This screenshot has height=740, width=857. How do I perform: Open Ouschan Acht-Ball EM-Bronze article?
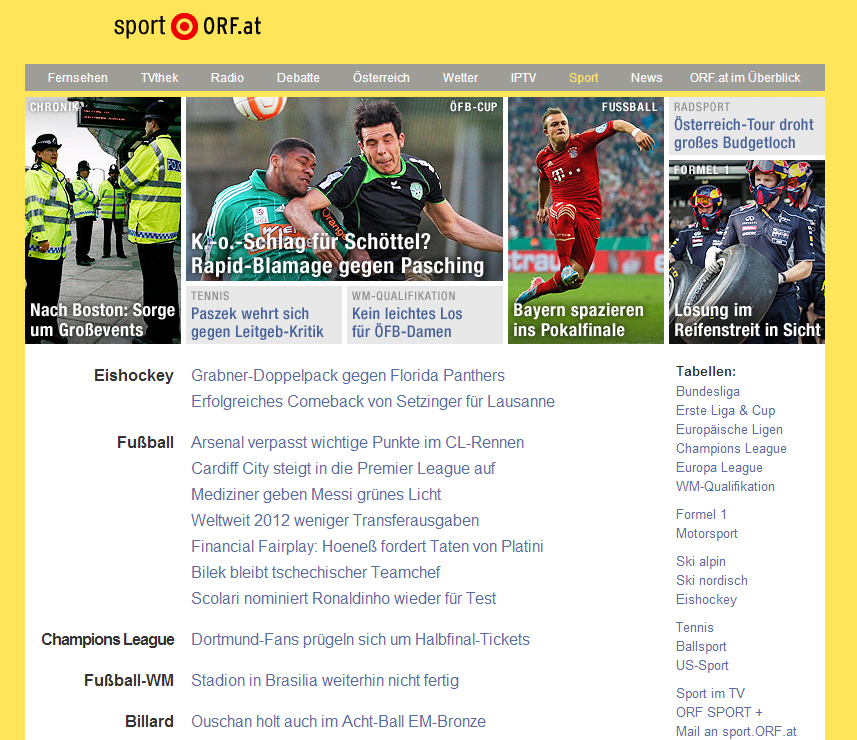(338, 721)
